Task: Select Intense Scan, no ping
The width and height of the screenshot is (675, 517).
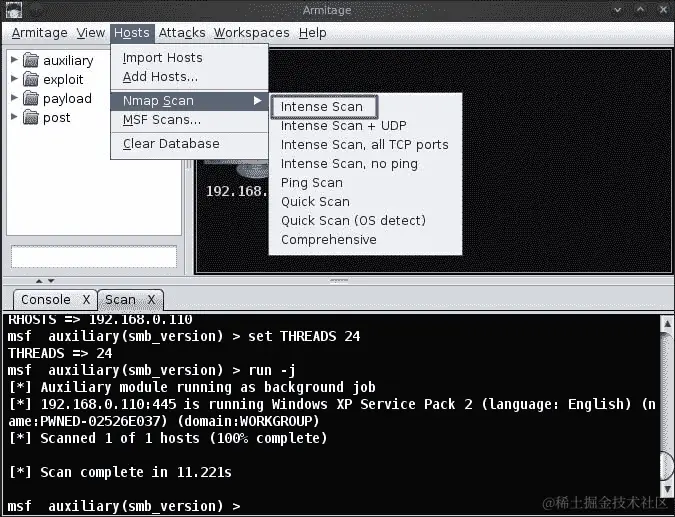Action: (365, 164)
